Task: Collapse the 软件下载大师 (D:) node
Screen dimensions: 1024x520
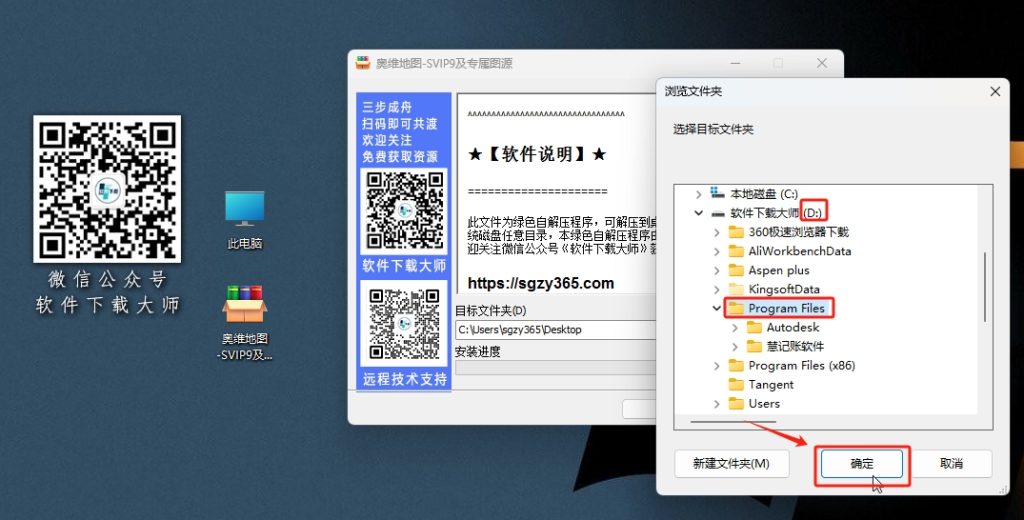Action: (x=698, y=213)
